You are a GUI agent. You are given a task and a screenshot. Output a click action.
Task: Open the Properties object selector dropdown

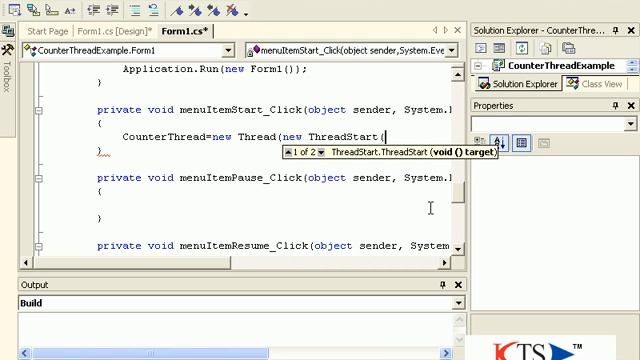[x=631, y=124]
